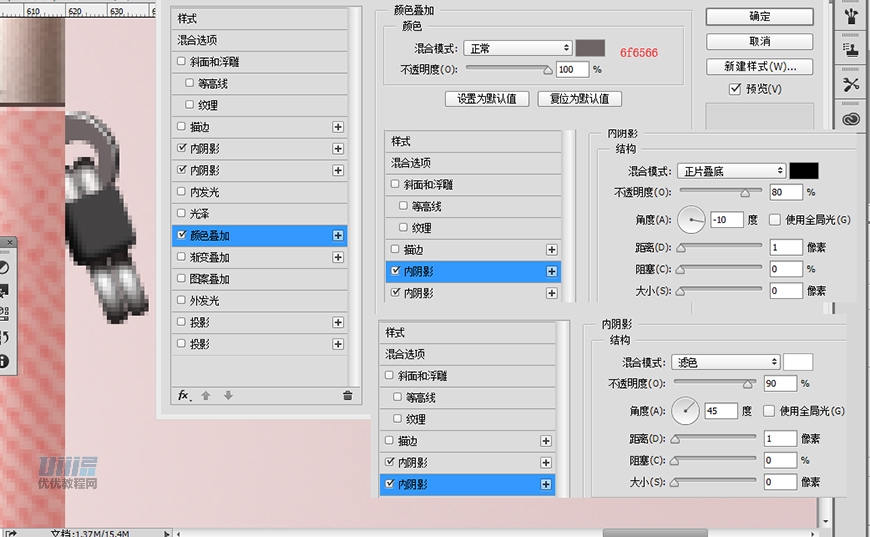Click 不透明度 field showing 90

[780, 383]
